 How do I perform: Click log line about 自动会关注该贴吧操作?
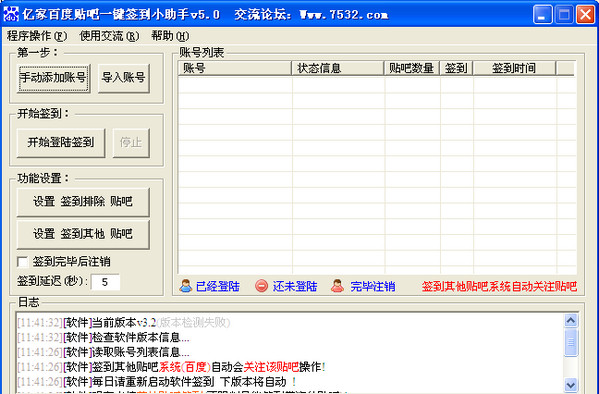pos(171,367)
